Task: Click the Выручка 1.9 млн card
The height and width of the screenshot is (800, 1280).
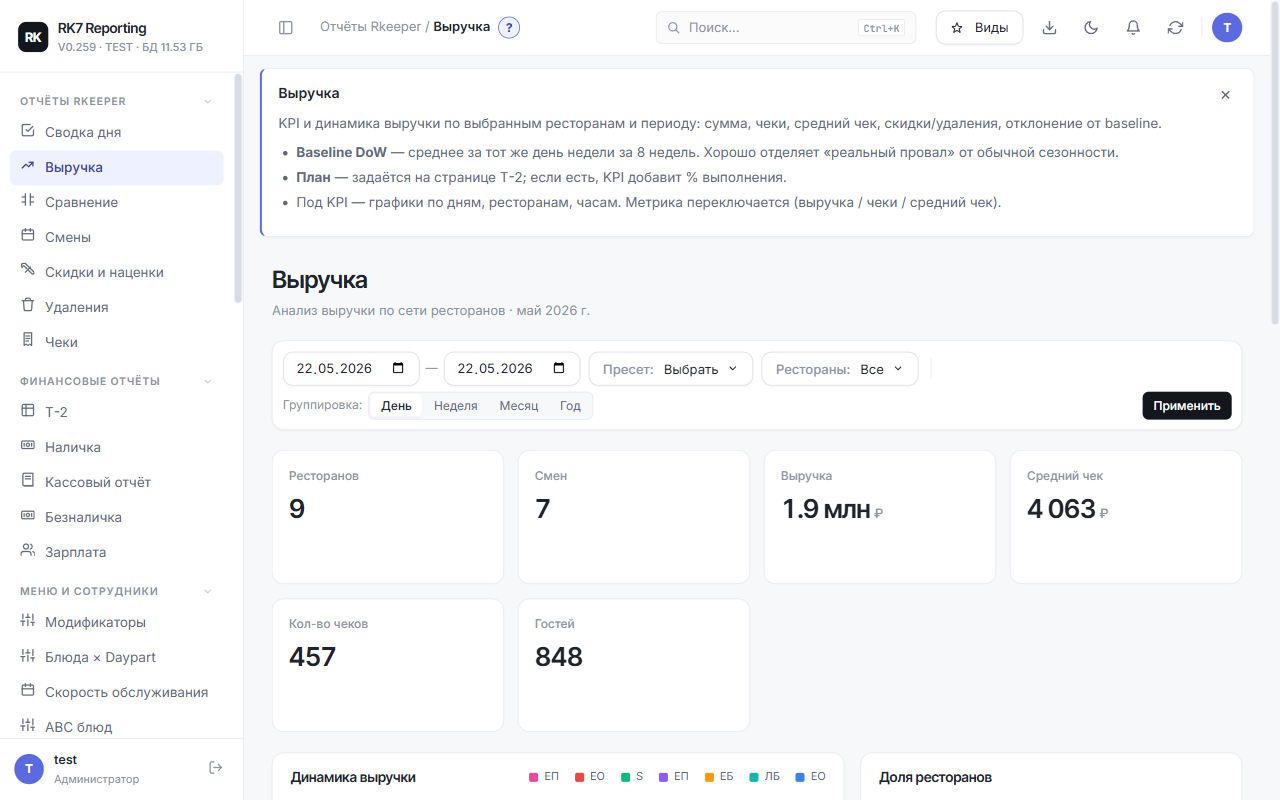Action: click(x=880, y=517)
